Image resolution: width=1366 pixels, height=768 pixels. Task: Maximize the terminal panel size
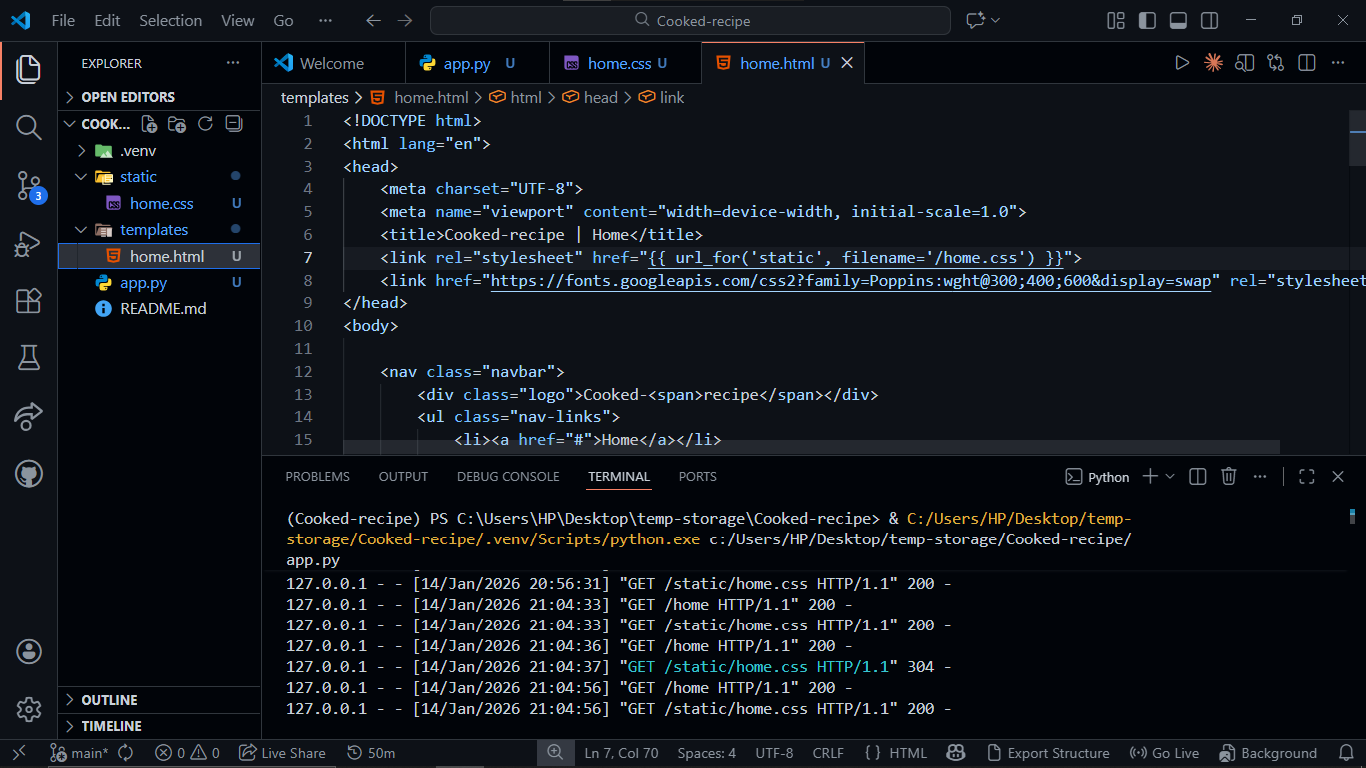pyautogui.click(x=1306, y=477)
